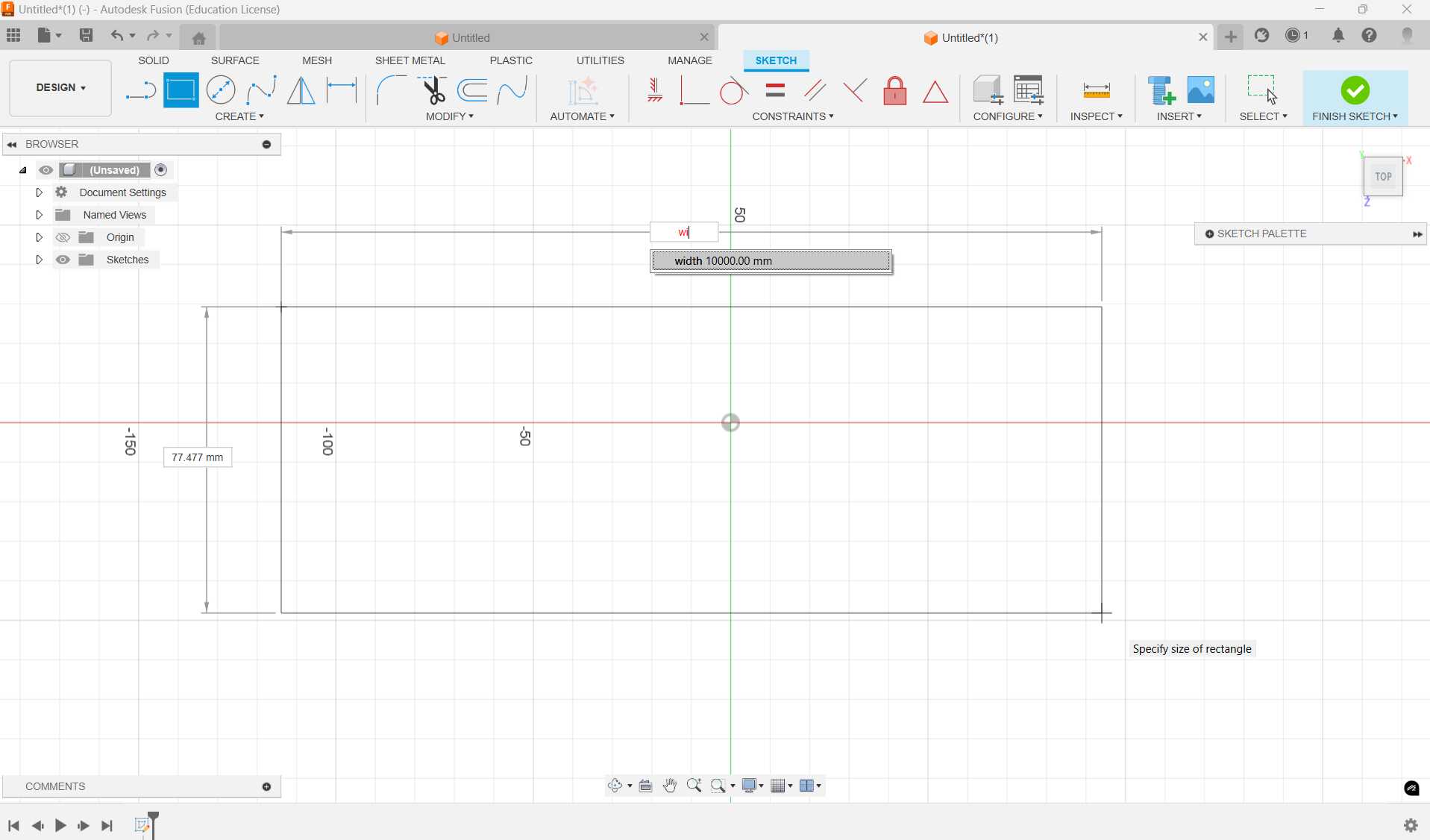The width and height of the screenshot is (1430, 840).
Task: Apply the Equal constraint
Action: 775,91
